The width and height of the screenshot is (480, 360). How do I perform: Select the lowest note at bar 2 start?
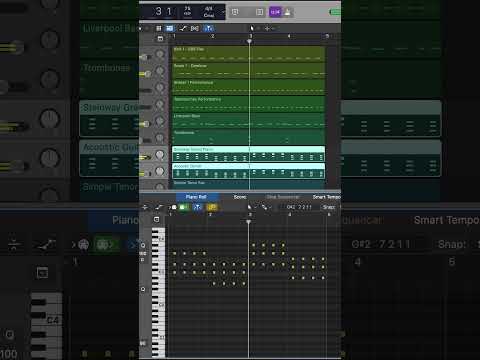(214, 284)
